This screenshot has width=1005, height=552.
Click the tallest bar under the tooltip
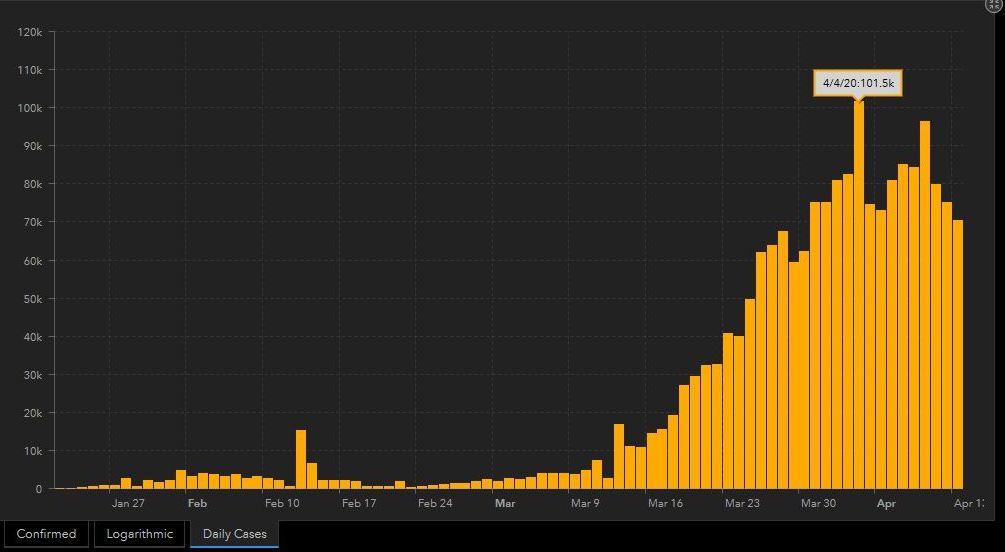click(x=859, y=300)
